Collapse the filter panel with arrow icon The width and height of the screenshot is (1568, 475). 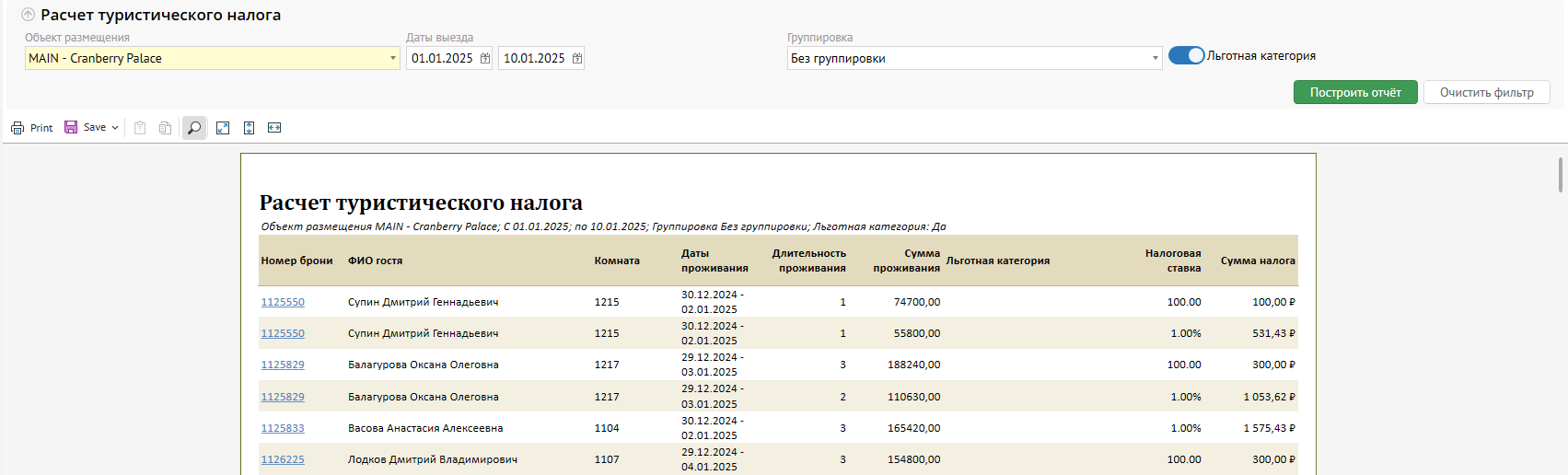pyautogui.click(x=29, y=15)
